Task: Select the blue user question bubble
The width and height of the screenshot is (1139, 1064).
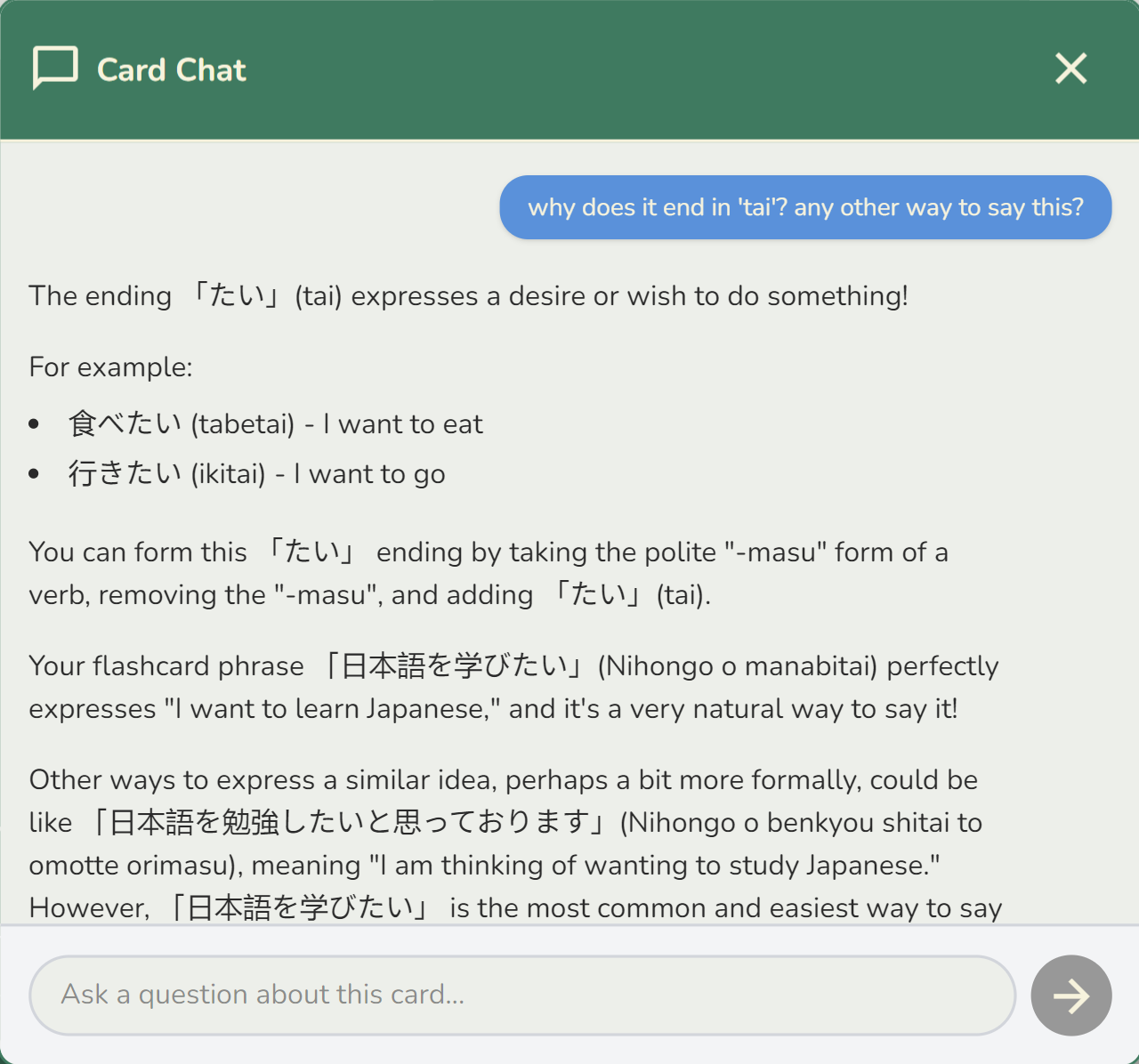Action: (x=805, y=207)
